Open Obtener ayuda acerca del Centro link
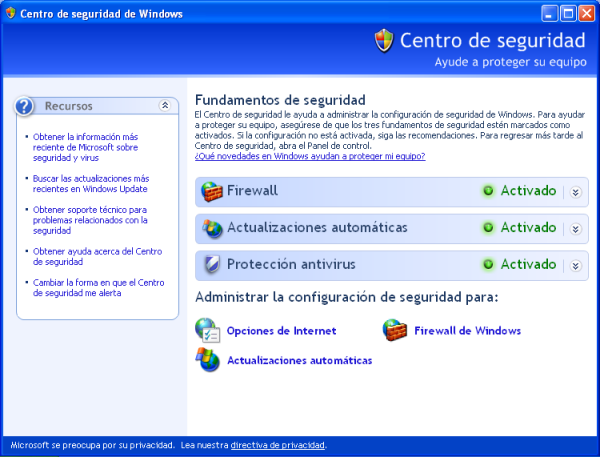 pyautogui.click(x=84, y=256)
